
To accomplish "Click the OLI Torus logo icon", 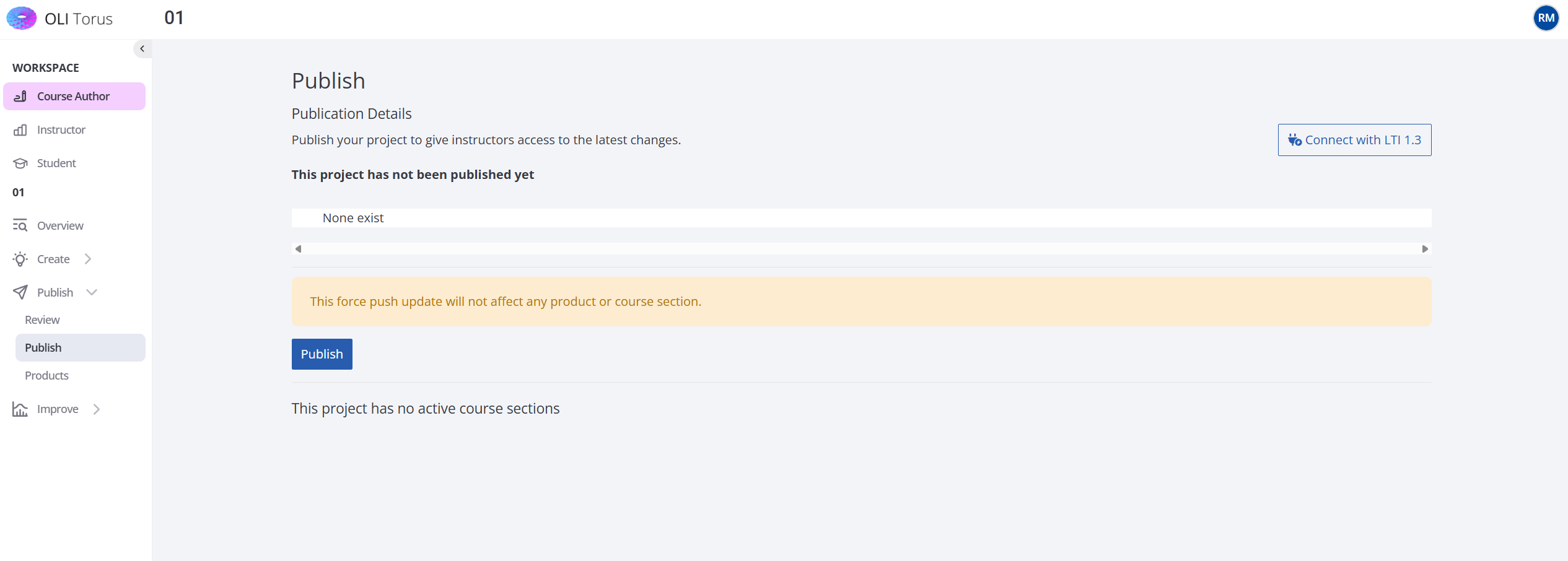I will (x=22, y=18).
